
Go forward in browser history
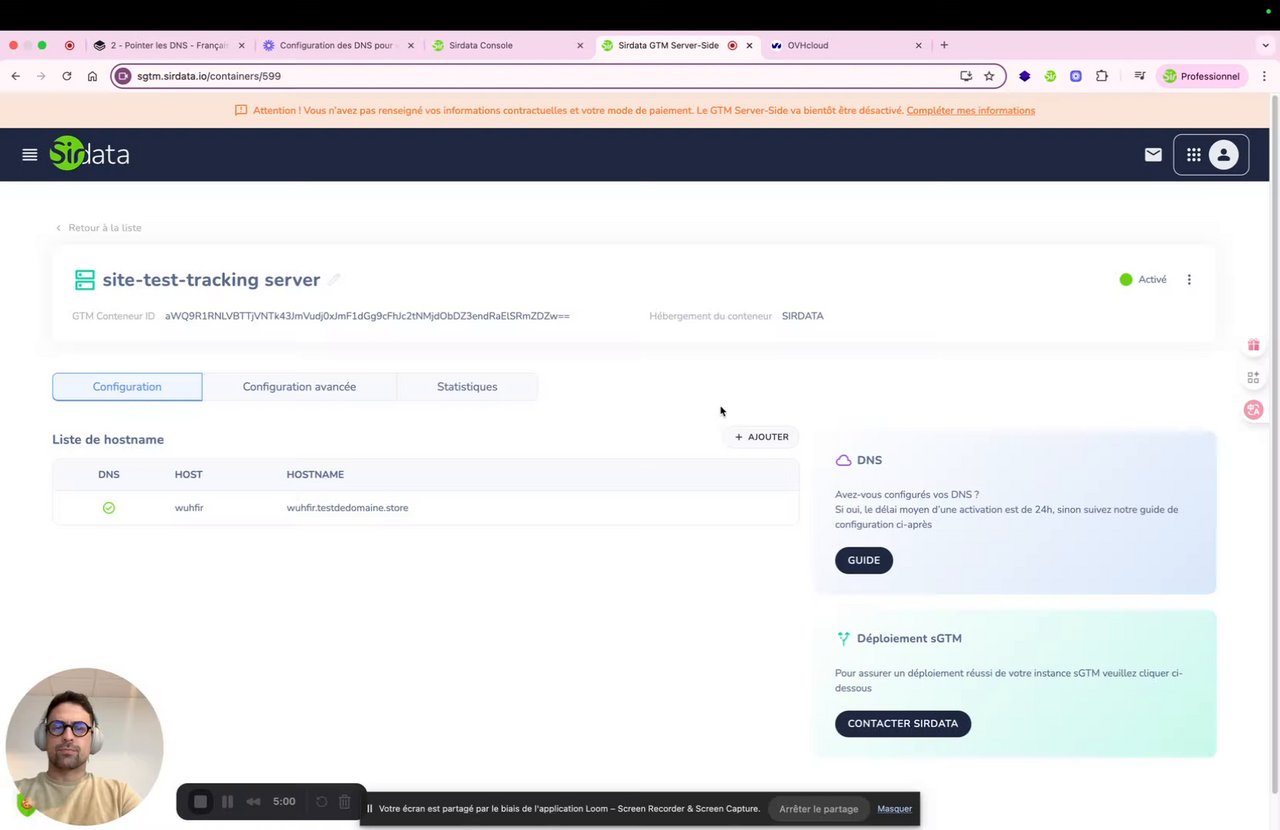click(41, 76)
